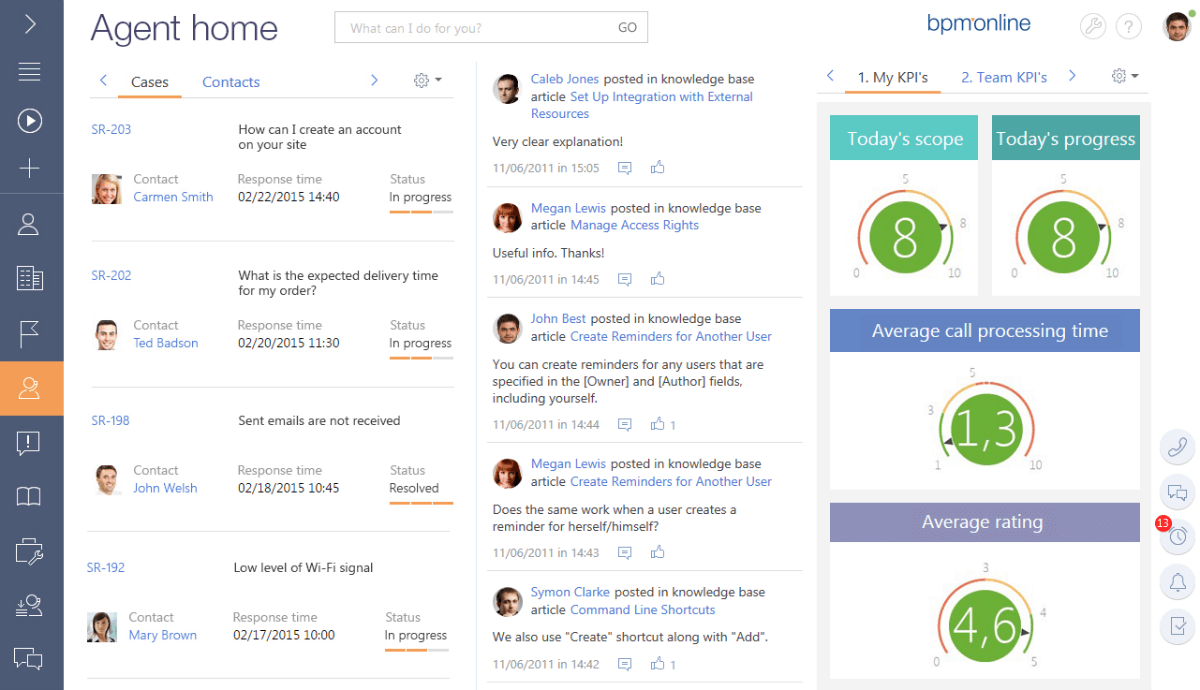This screenshot has height=690, width=1200.
Task: Open contact Carmen Smith
Action: pos(173,197)
